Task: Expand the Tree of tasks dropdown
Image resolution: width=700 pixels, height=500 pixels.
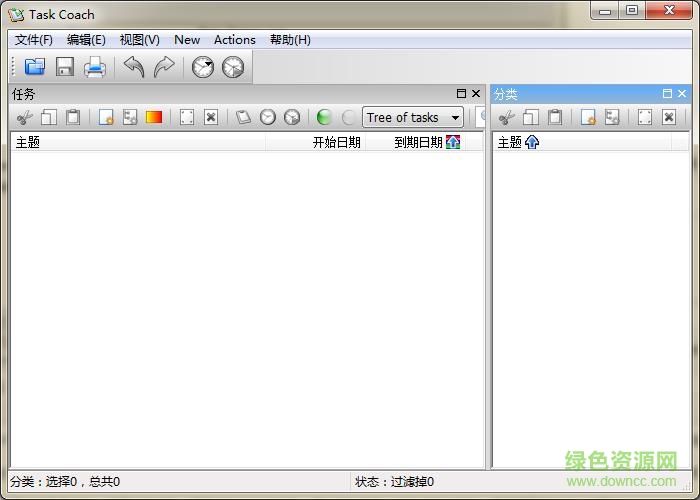Action: tap(413, 117)
